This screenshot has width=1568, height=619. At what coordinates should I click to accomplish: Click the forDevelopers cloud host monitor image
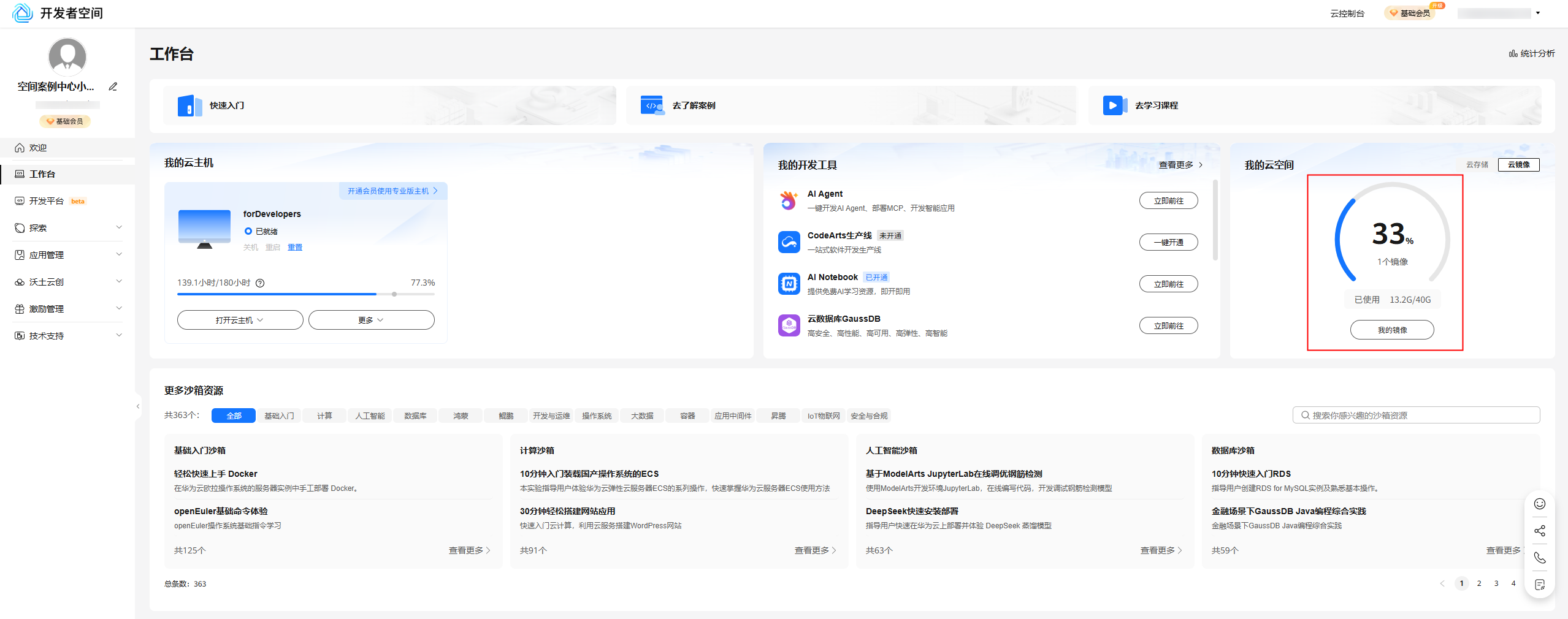pos(204,229)
